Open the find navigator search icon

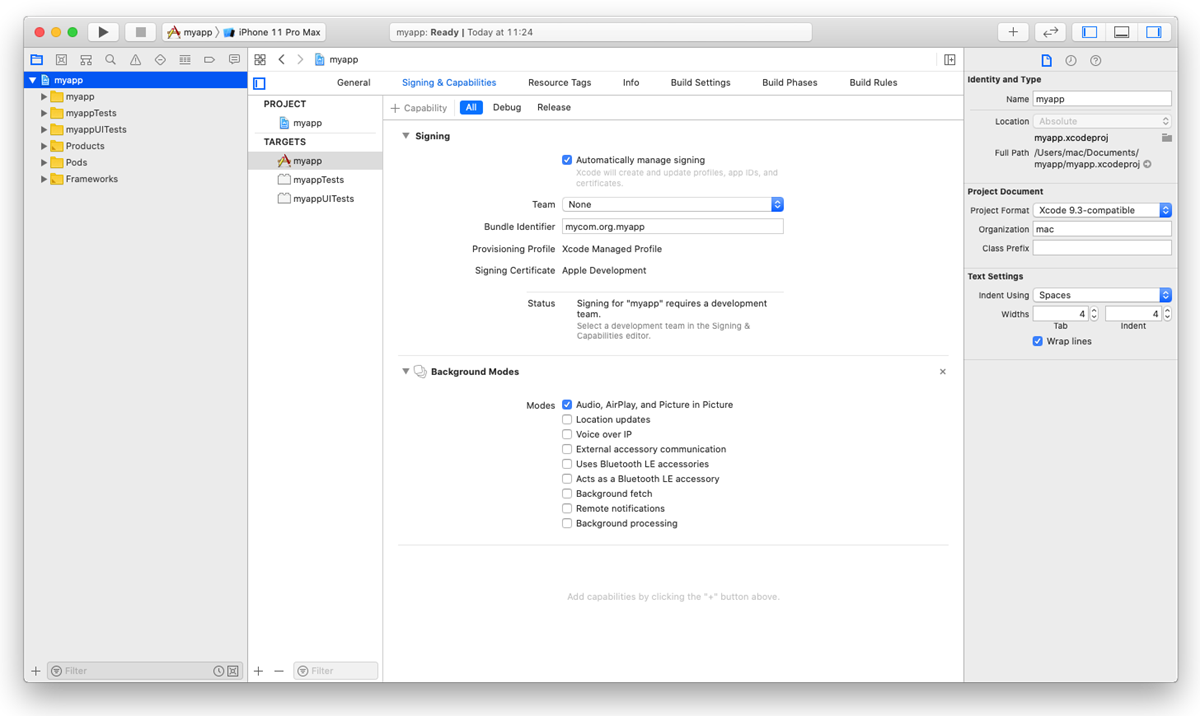coord(110,60)
